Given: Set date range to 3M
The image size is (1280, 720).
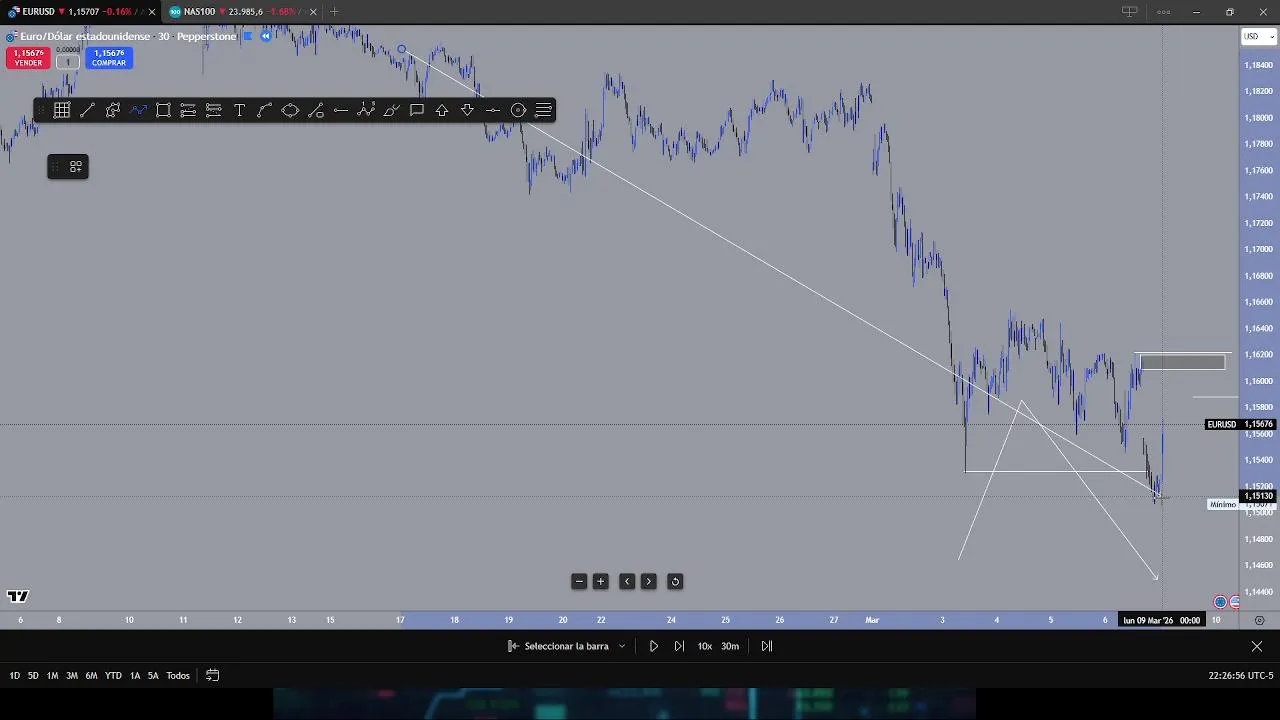Looking at the screenshot, I should 72,676.
